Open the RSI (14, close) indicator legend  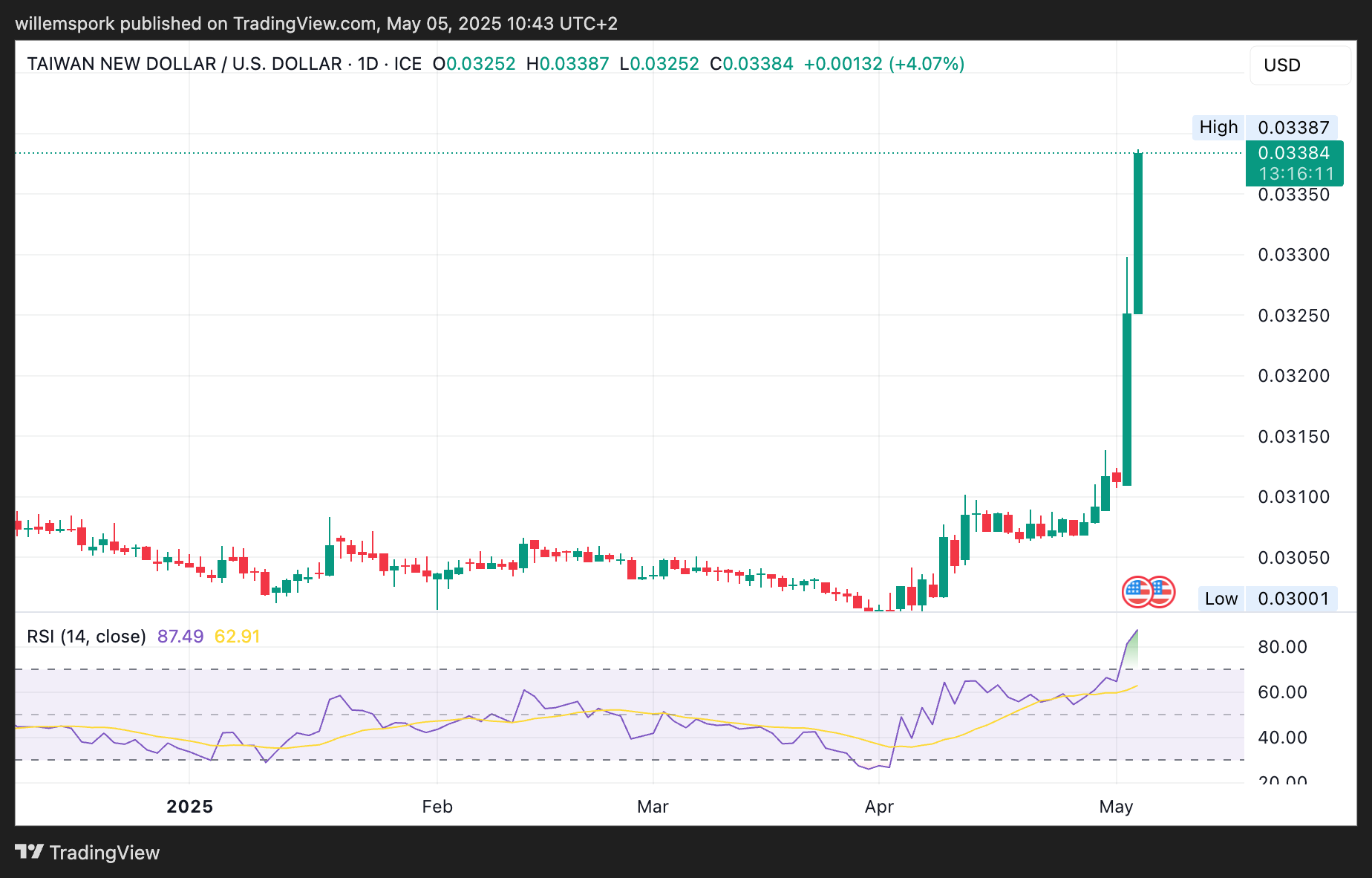[x=86, y=637]
